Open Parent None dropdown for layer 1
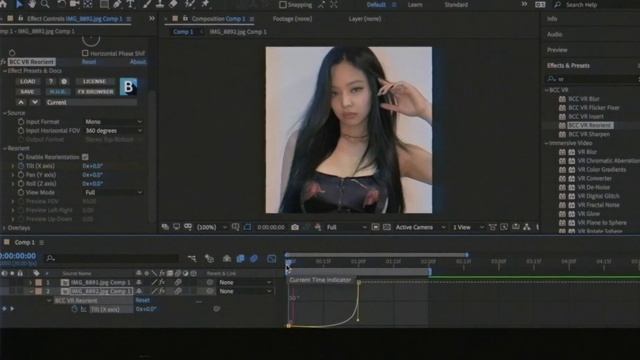This screenshot has width=640, height=360. [x=245, y=282]
